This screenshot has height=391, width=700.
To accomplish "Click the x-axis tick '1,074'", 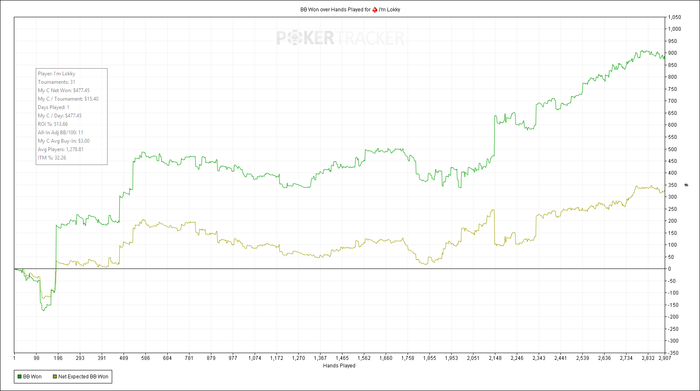I will [x=254, y=358].
